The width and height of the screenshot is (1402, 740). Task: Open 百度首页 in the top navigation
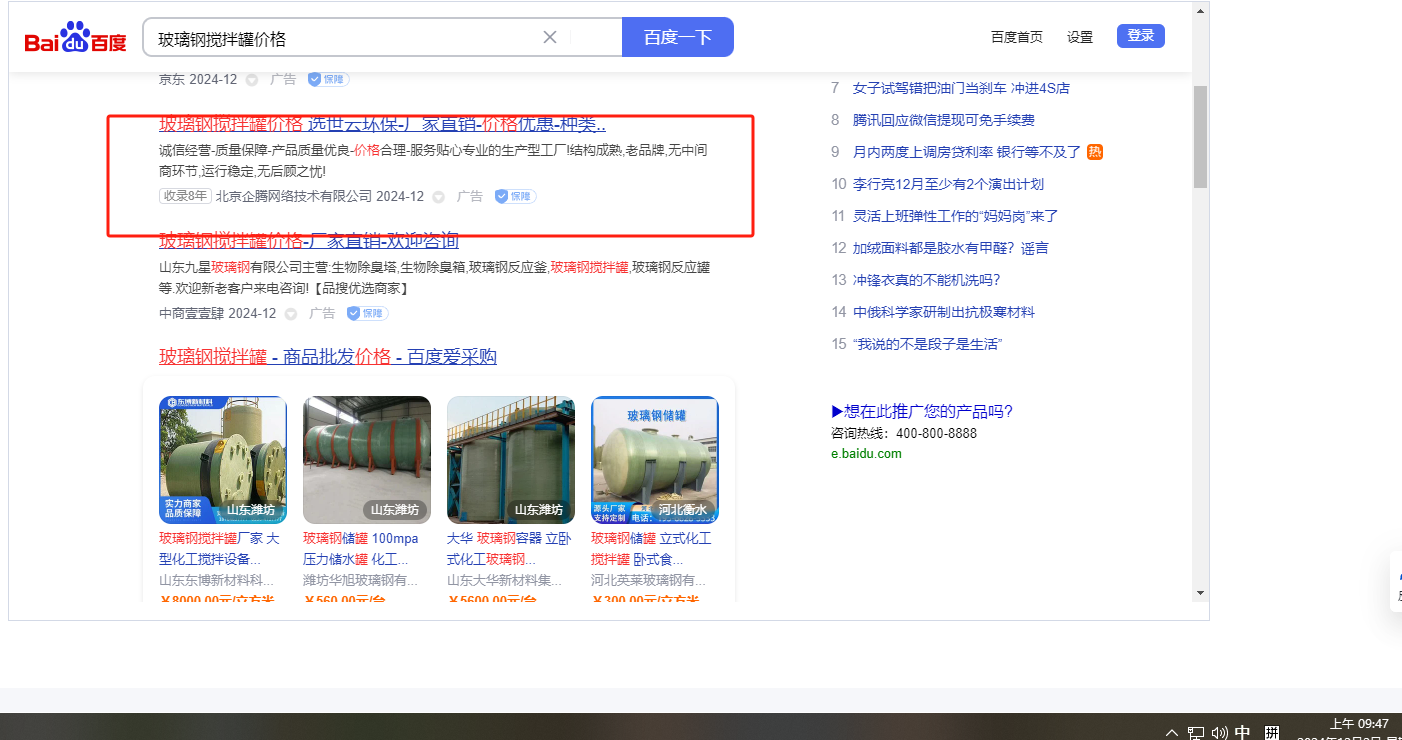pyautogui.click(x=1016, y=37)
